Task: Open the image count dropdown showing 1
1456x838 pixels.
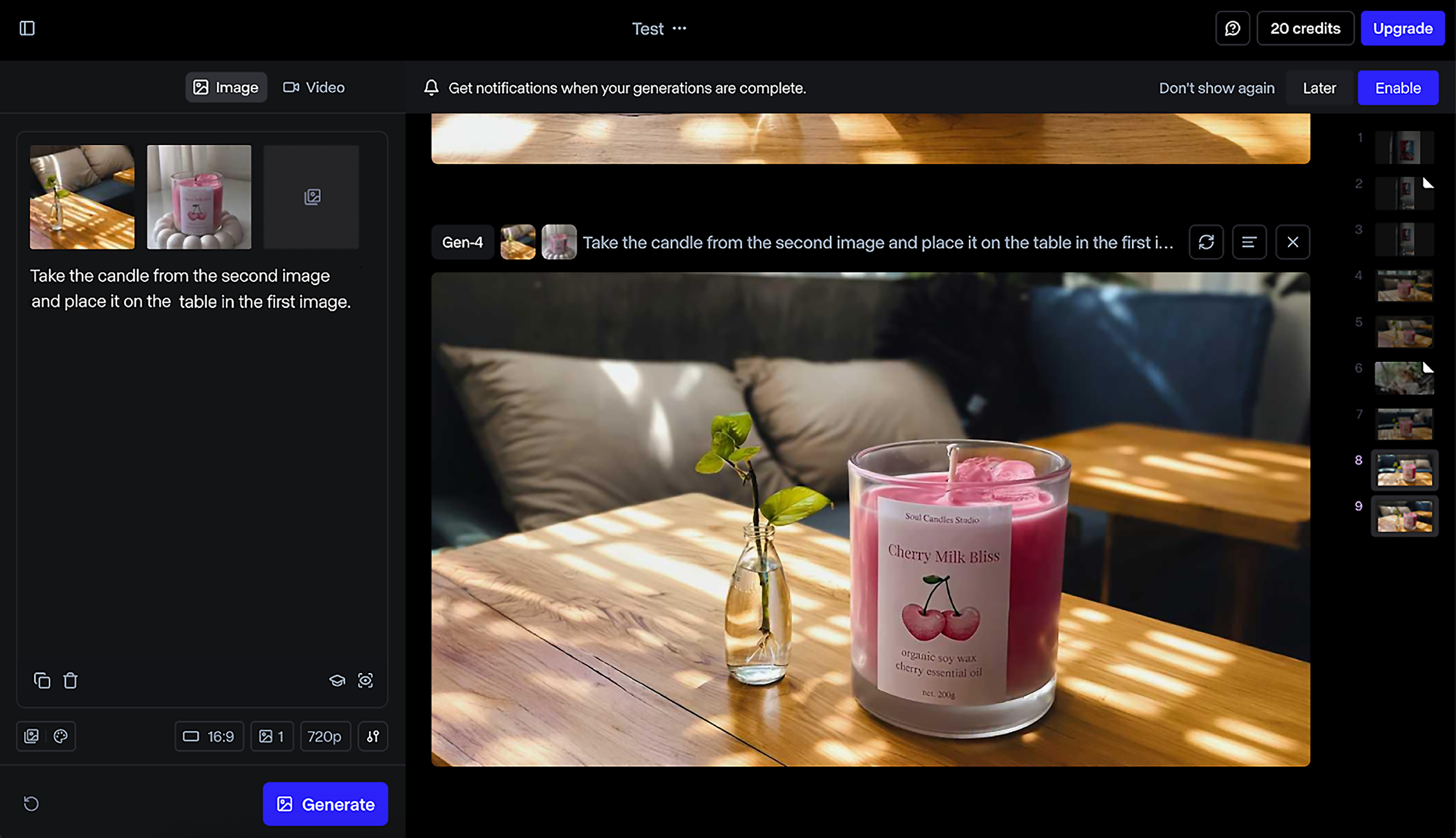Action: [x=271, y=736]
